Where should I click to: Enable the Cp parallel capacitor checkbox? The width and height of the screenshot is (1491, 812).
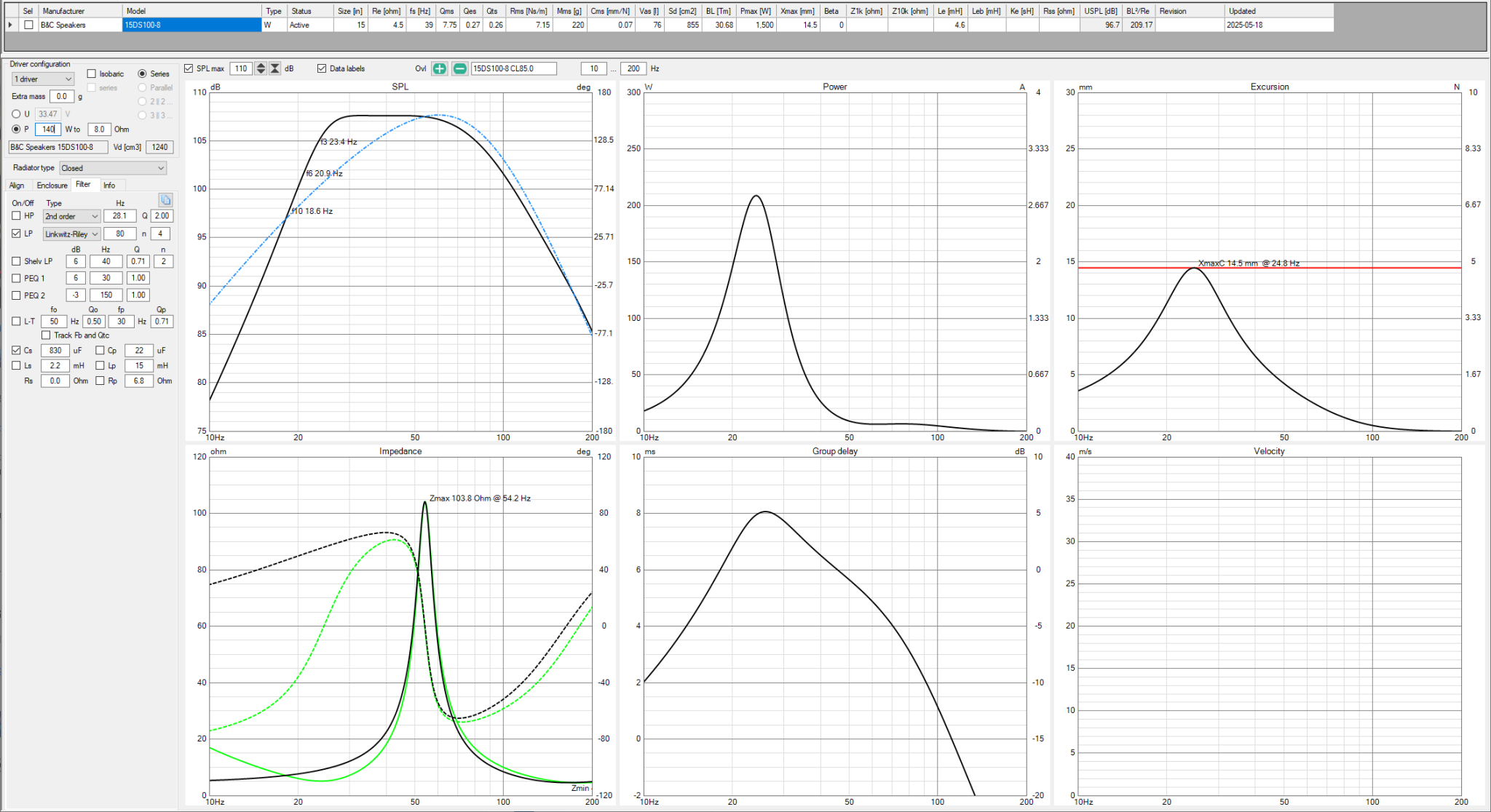[100, 350]
